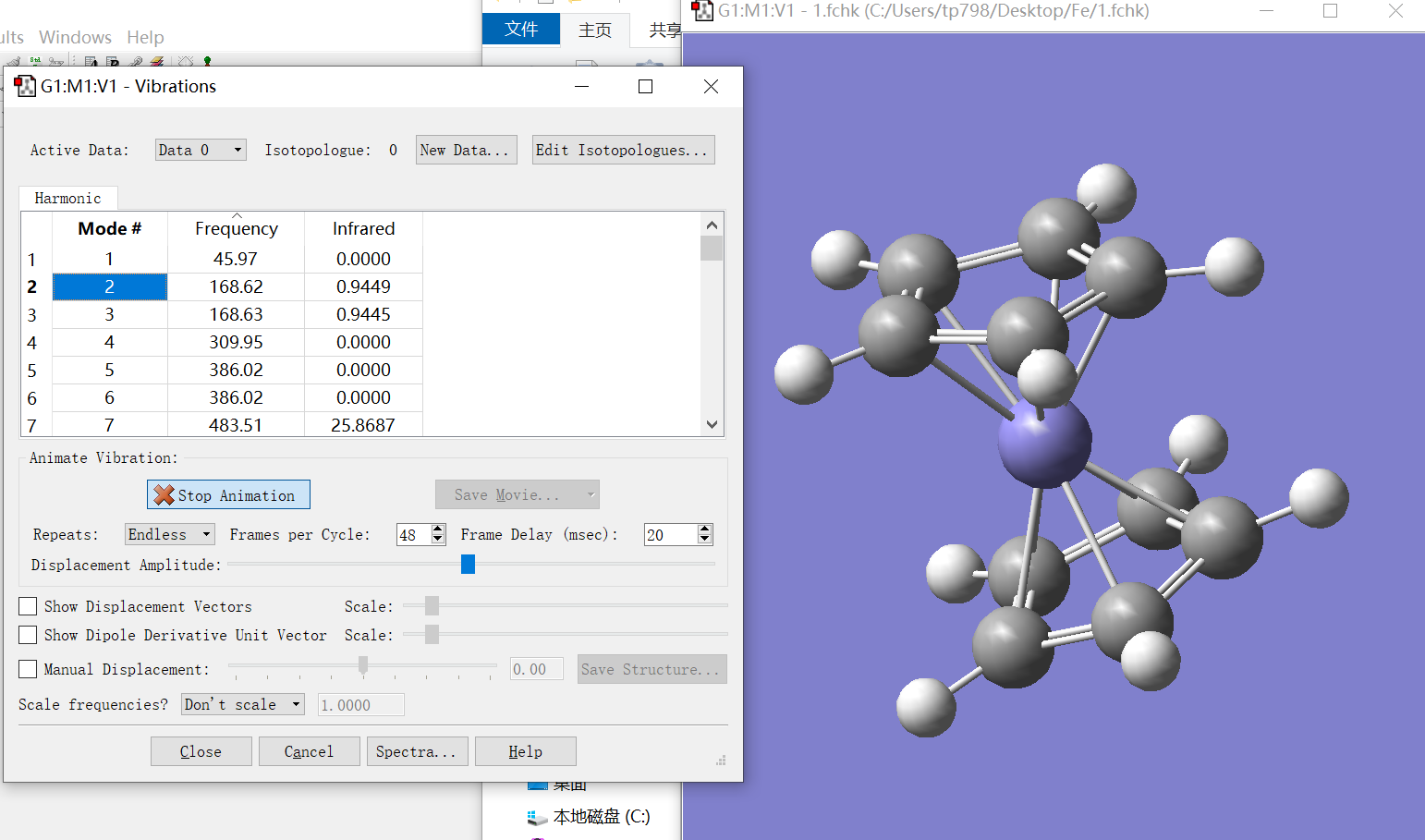
Task: Open the Windows menu
Action: 75,37
